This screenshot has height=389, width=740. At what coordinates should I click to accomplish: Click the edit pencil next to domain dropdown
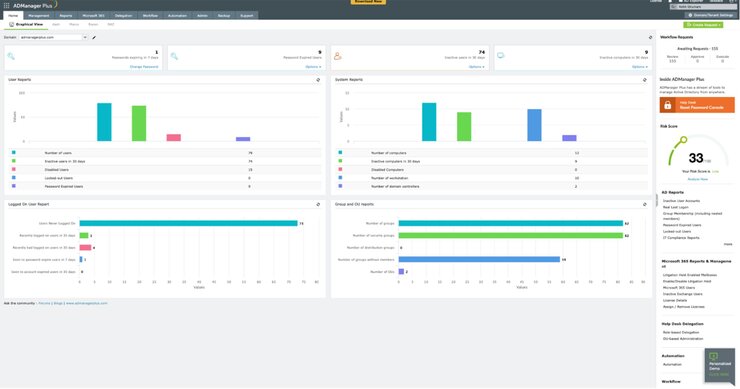click(x=94, y=37)
